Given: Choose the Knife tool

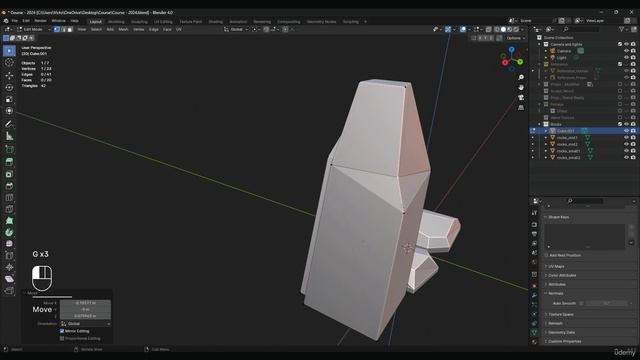Looking at the screenshot, I should pos(9,209).
